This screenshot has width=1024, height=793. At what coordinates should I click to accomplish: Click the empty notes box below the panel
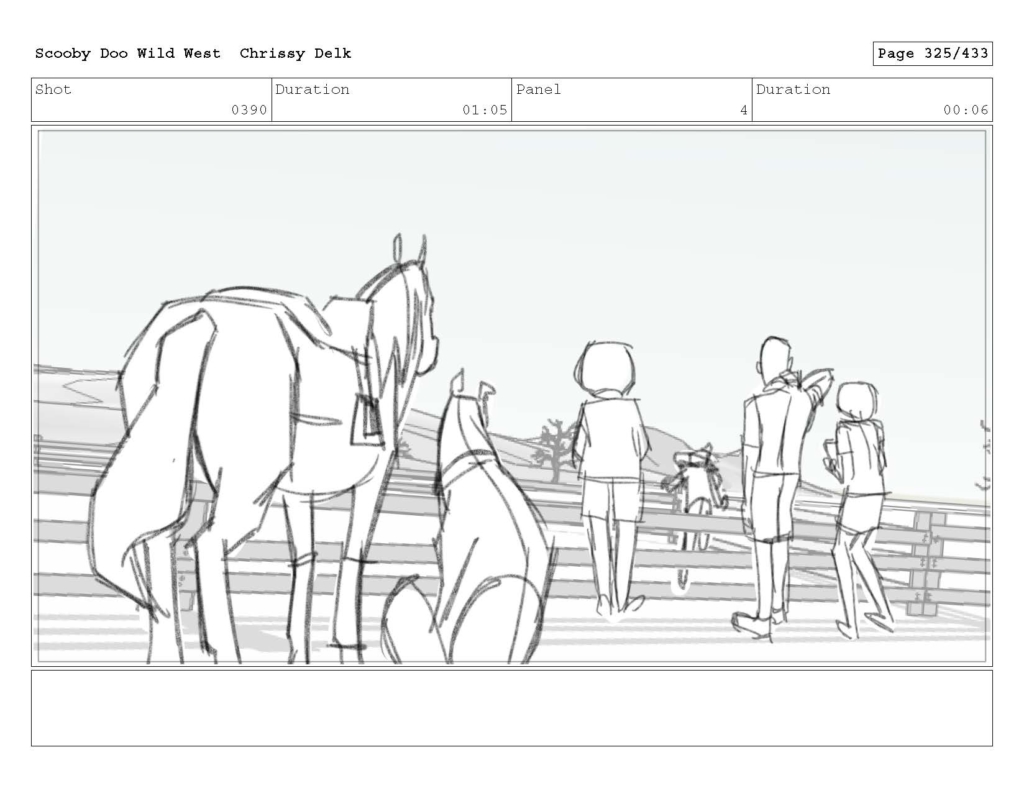point(512,708)
